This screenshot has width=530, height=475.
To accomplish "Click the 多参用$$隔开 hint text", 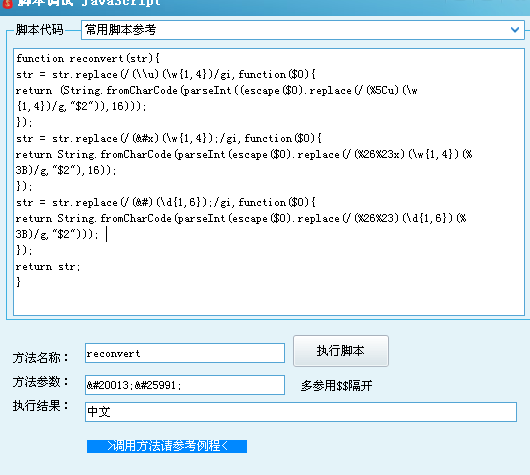I will pyautogui.click(x=337, y=386).
